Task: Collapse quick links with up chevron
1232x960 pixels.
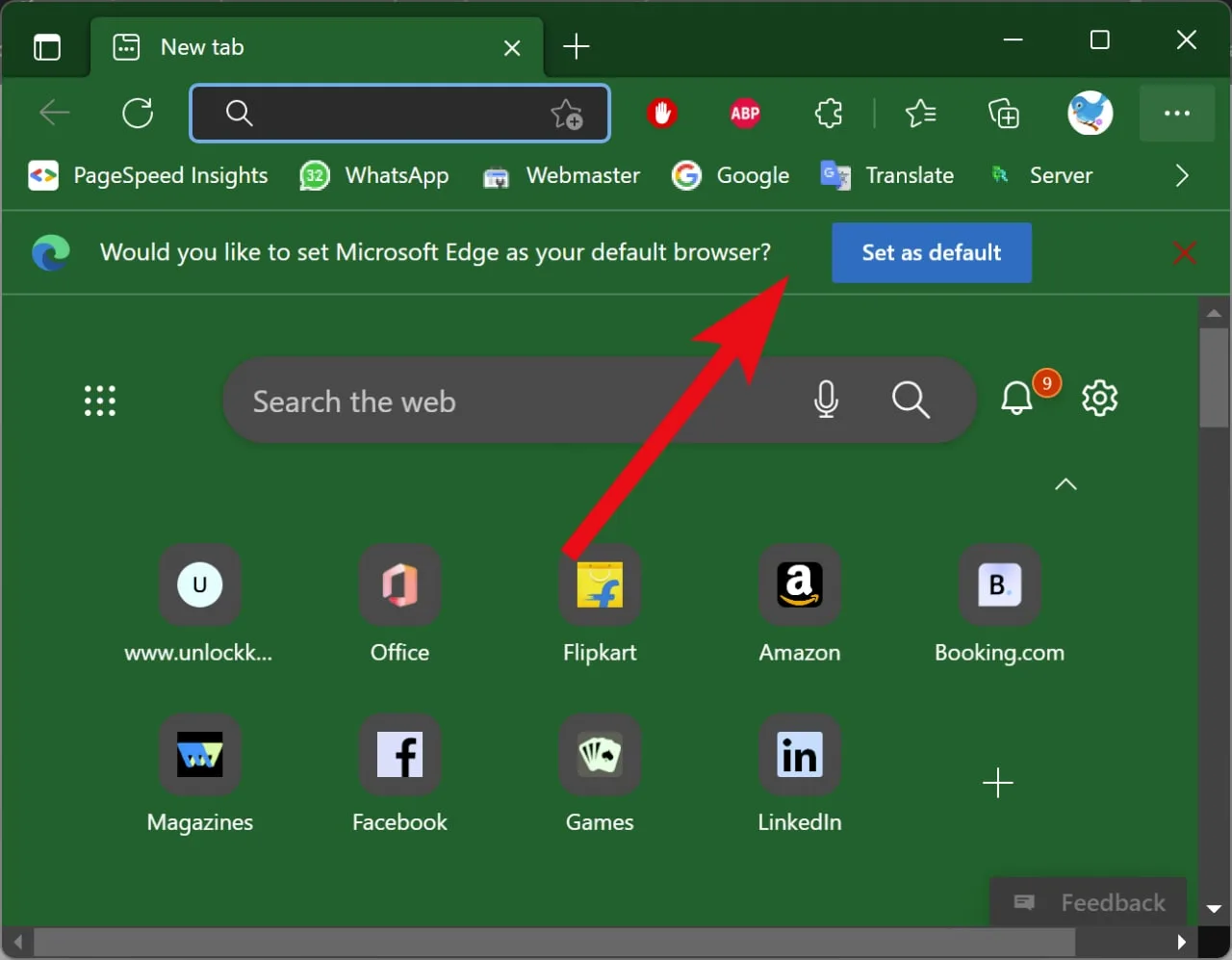Action: [1065, 483]
